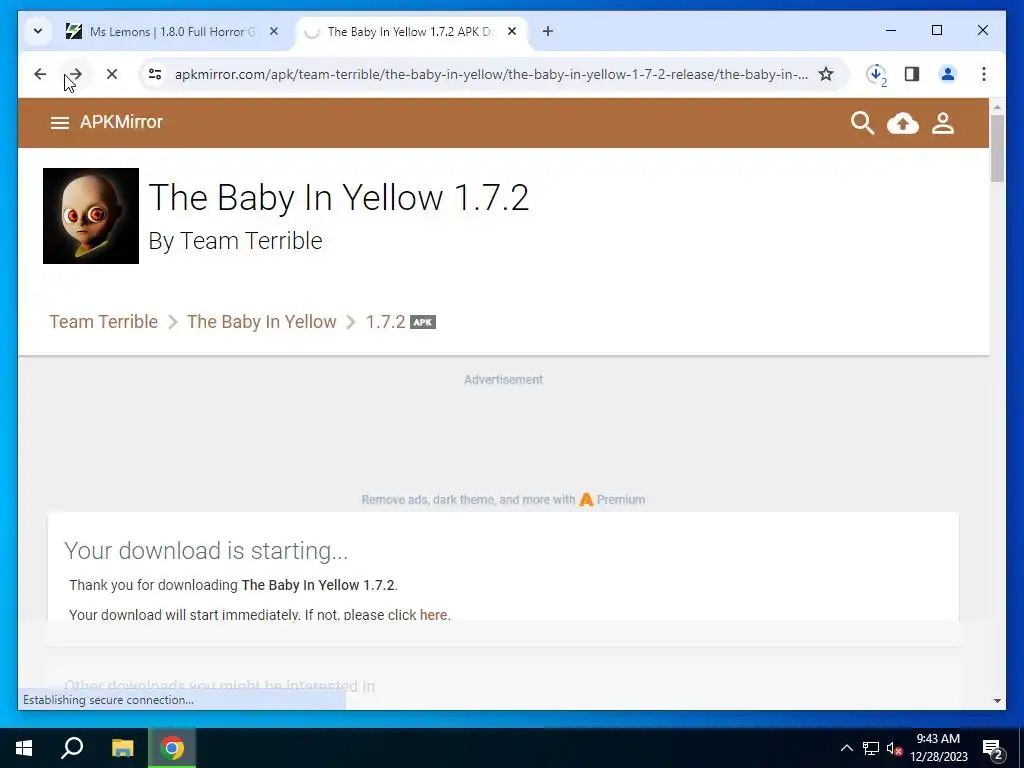The width and height of the screenshot is (1024, 768).
Task: Click the network tray icon
Action: (871, 748)
